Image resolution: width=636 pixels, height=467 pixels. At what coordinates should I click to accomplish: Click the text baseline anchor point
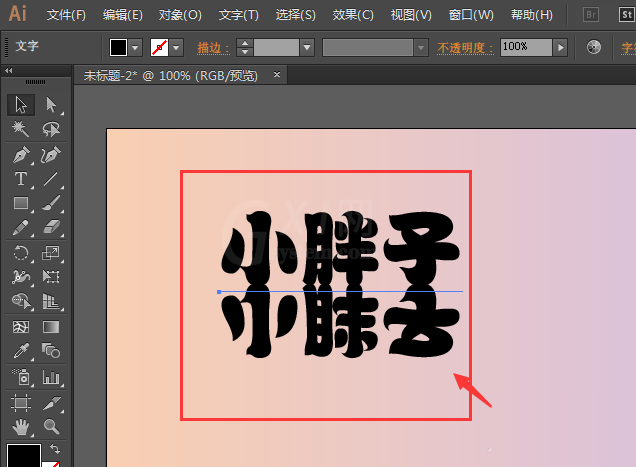(219, 292)
